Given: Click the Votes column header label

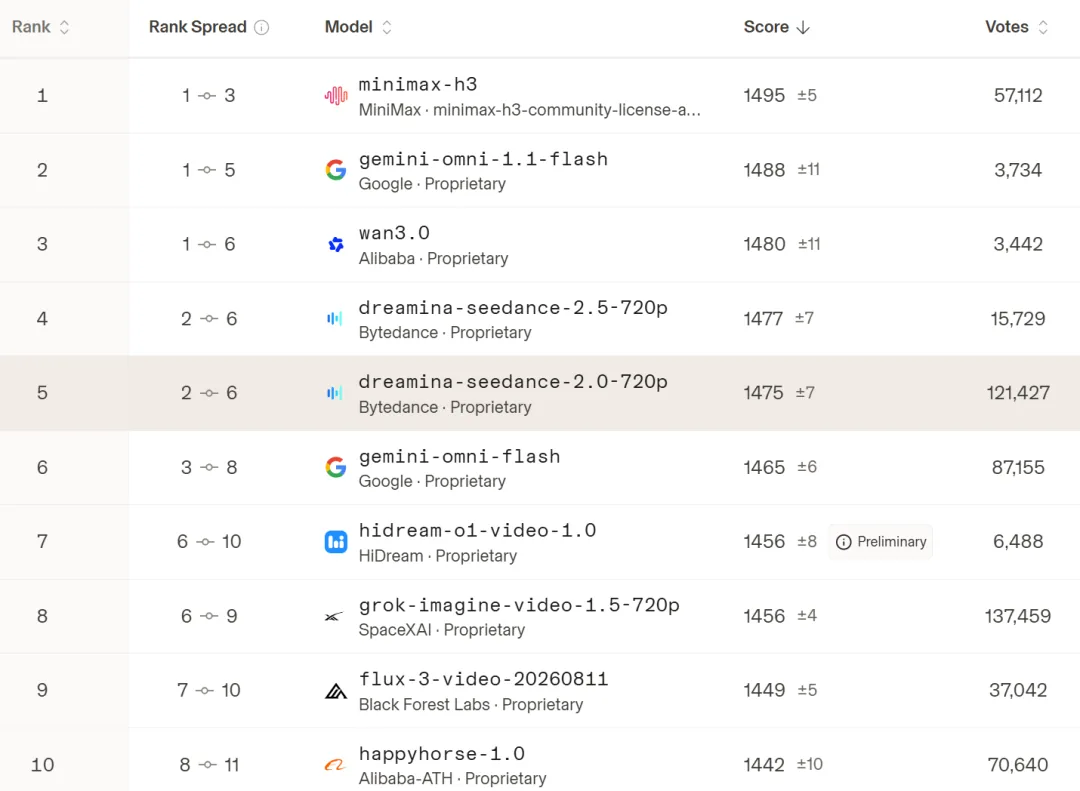Looking at the screenshot, I should [1007, 27].
